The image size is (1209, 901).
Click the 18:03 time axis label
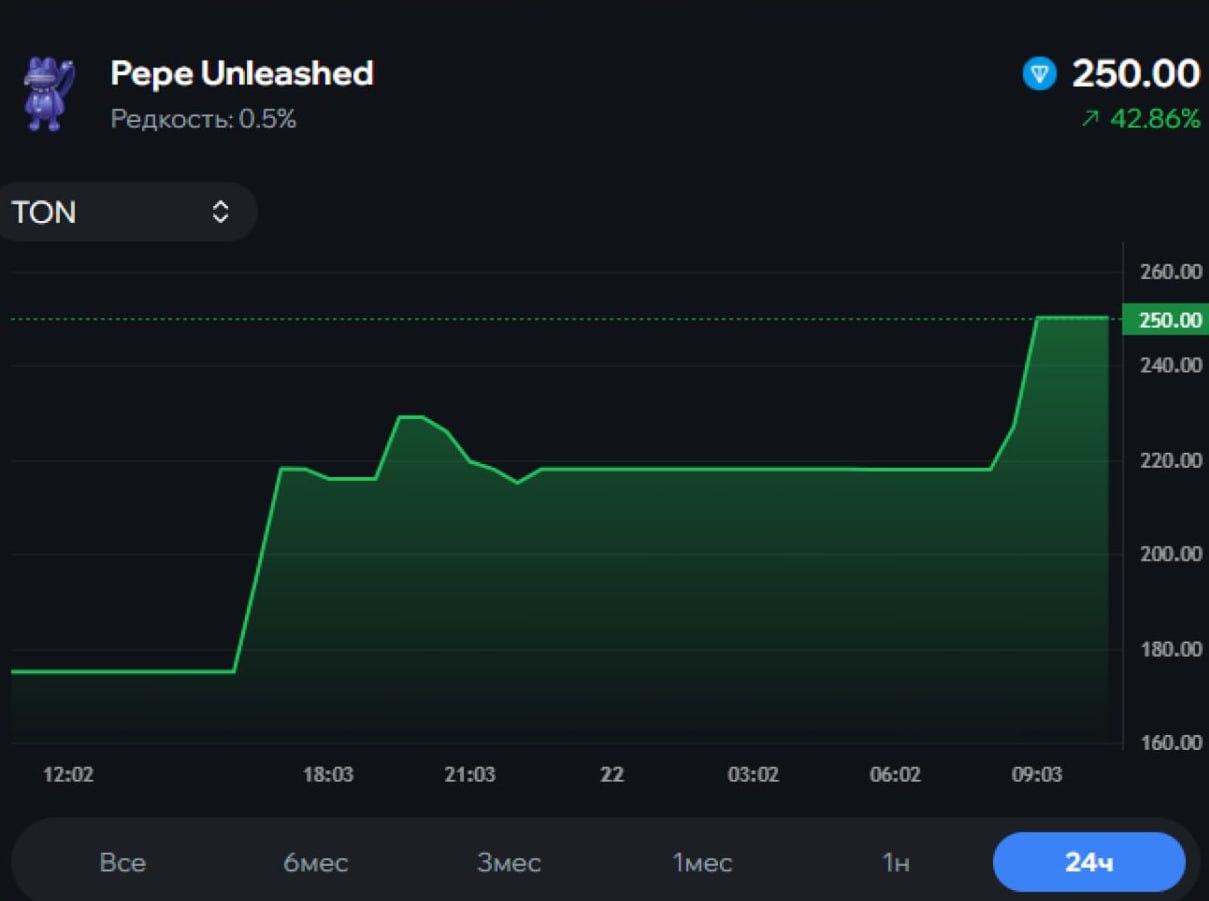pos(328,775)
